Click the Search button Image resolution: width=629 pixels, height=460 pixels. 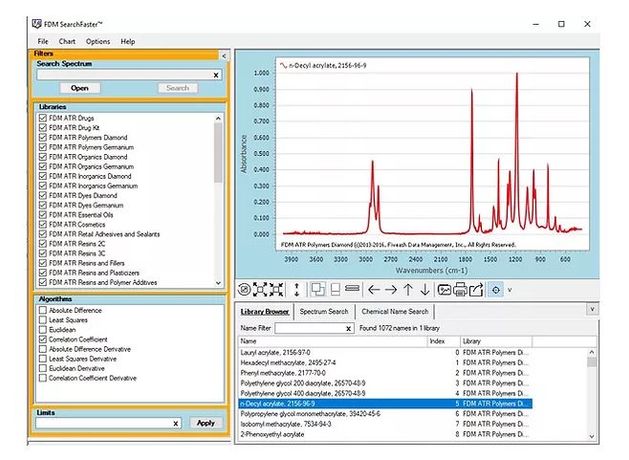(178, 88)
